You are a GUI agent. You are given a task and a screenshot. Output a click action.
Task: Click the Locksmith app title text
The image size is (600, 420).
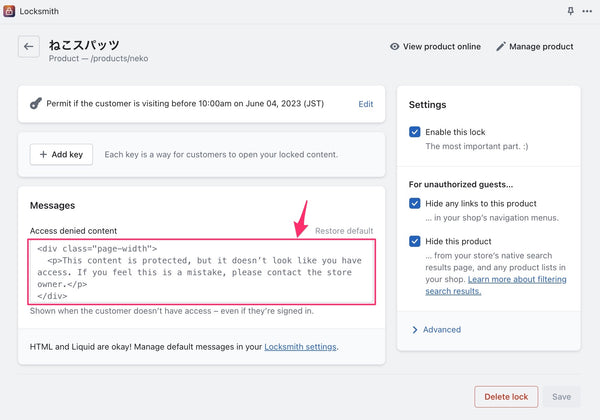(39, 11)
